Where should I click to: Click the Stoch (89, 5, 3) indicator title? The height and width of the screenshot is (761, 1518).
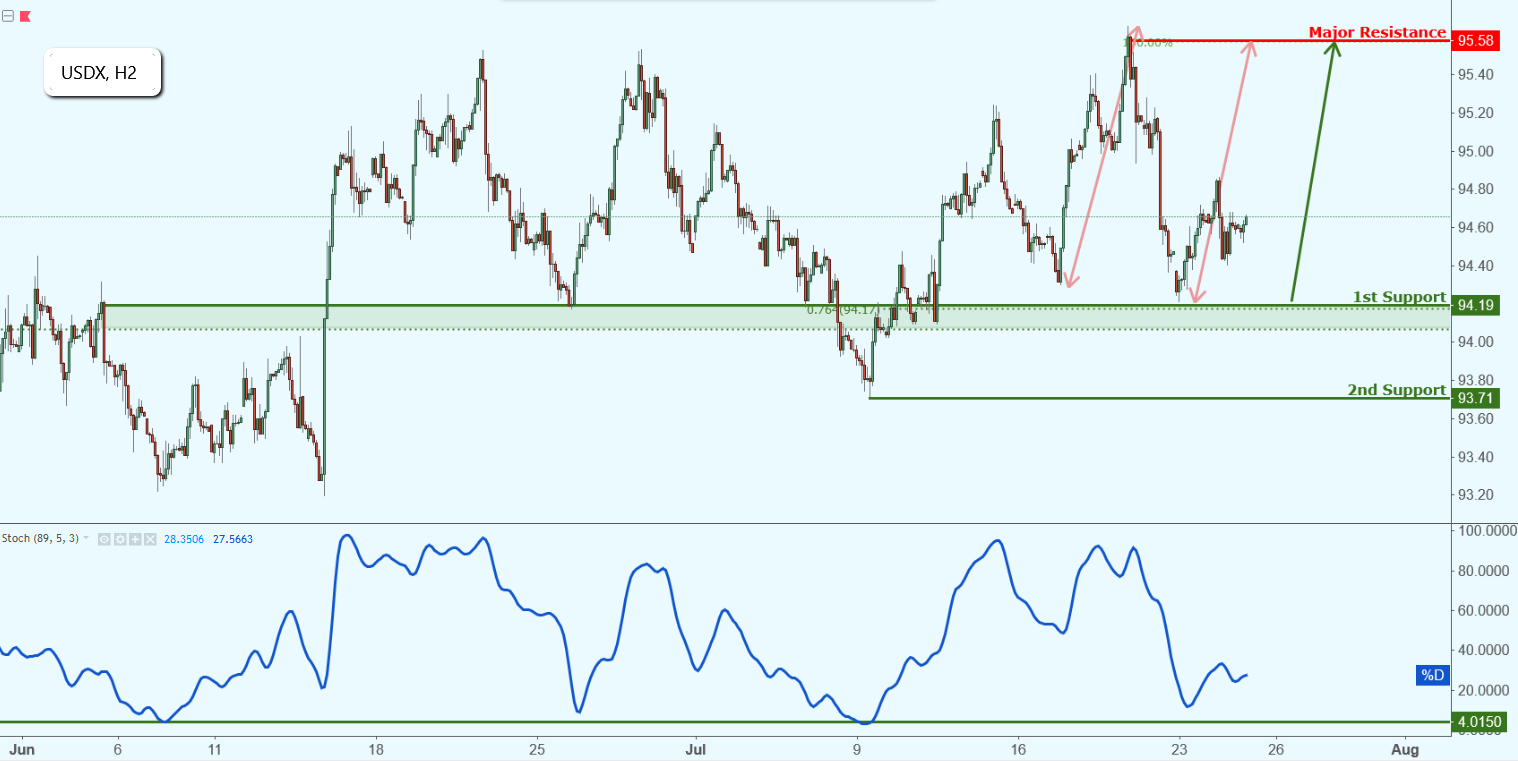40,539
